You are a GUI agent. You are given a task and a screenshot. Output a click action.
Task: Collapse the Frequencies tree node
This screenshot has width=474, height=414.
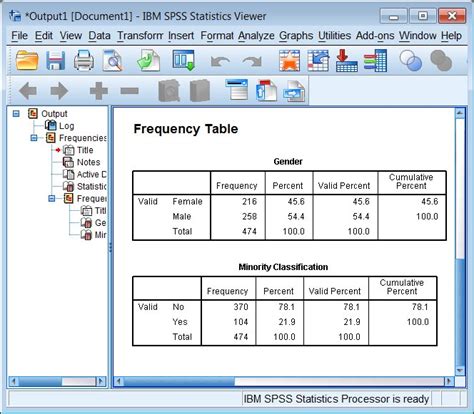coord(34,138)
